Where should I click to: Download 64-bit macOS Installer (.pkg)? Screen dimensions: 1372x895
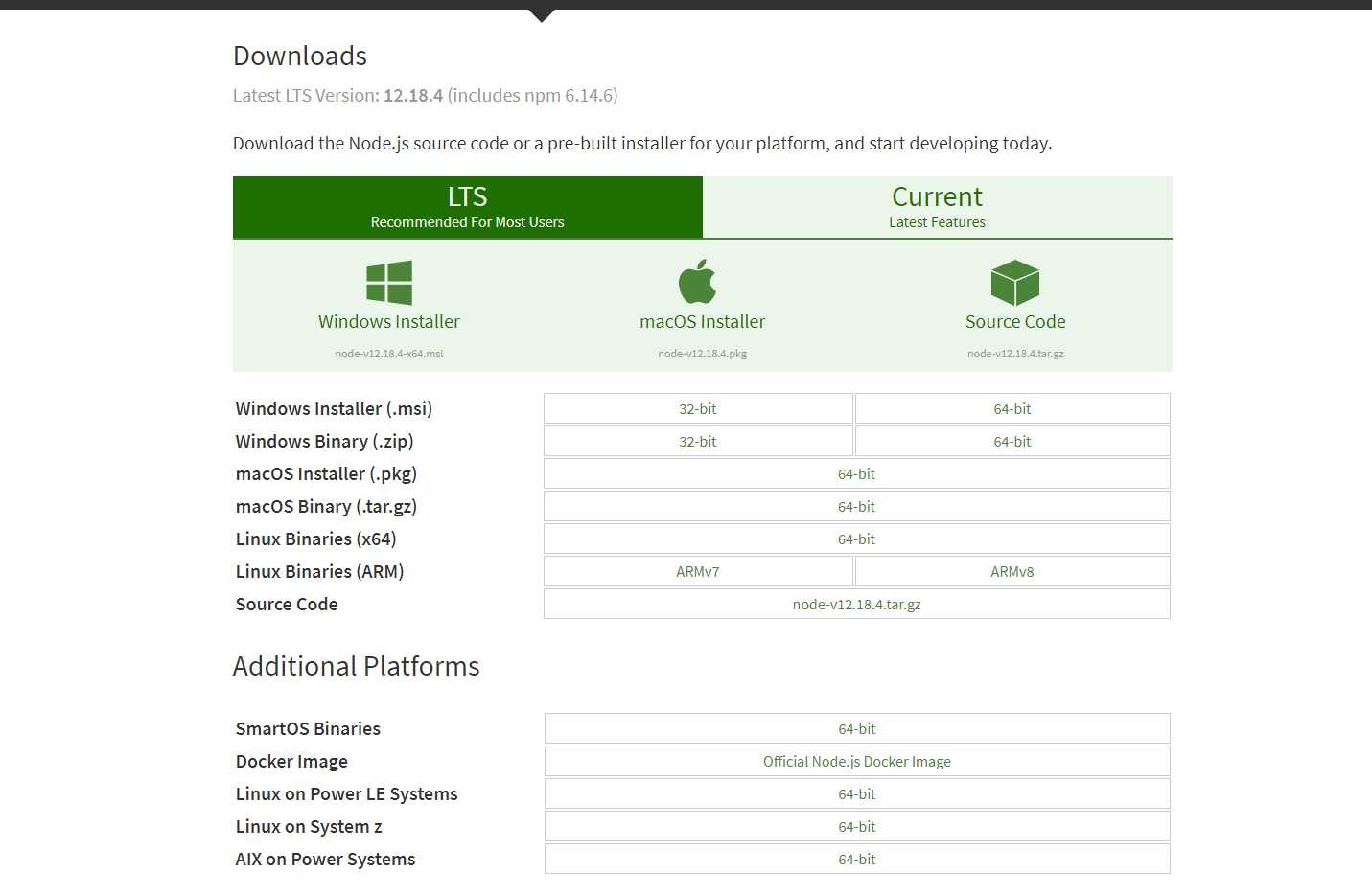857,473
